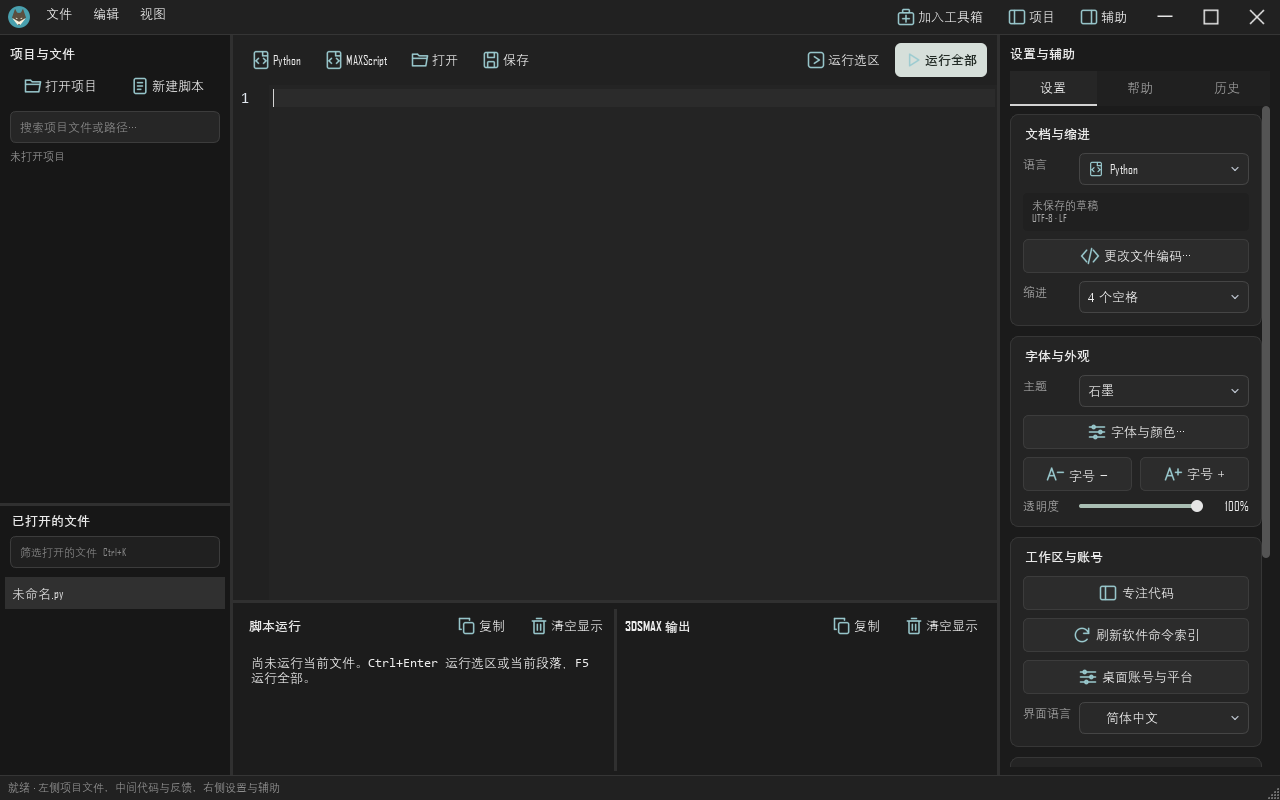Switch to the 帮助 tab

click(1140, 88)
